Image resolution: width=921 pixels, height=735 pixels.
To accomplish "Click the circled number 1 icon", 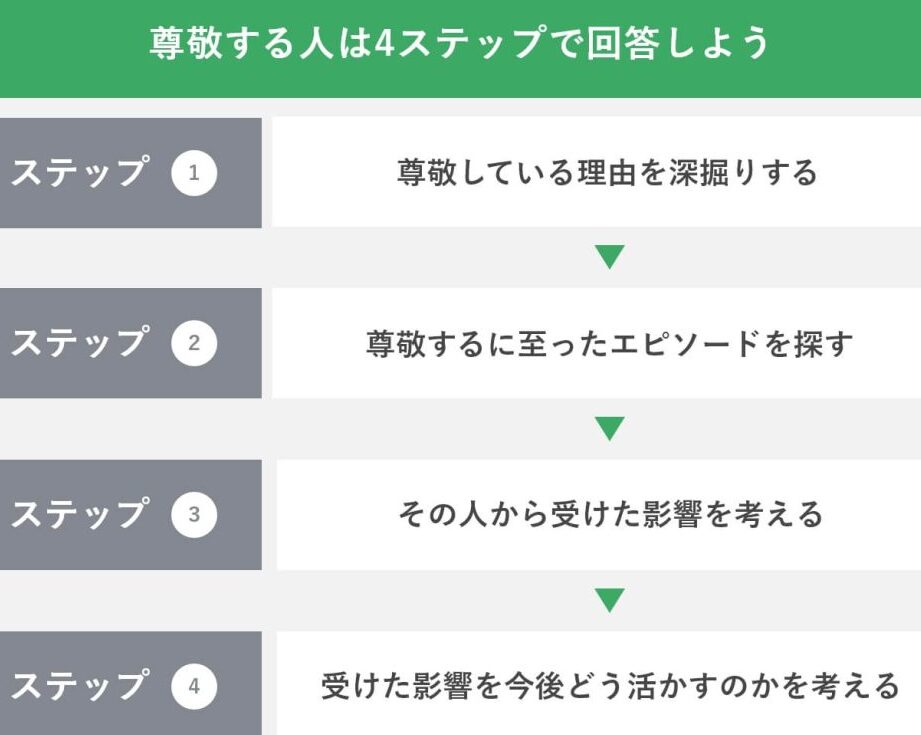I will (194, 173).
